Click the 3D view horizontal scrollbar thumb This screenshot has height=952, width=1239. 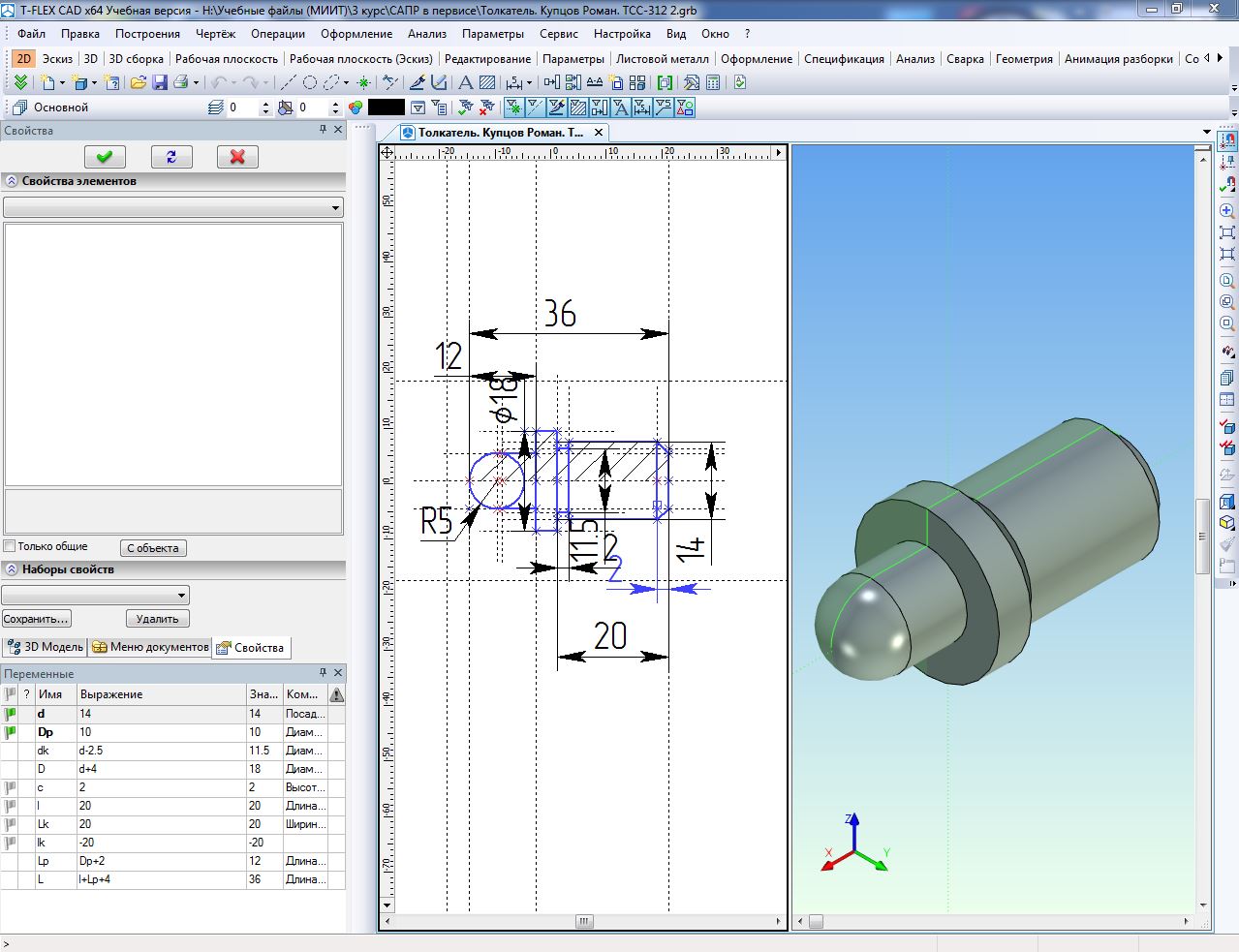pos(817,922)
